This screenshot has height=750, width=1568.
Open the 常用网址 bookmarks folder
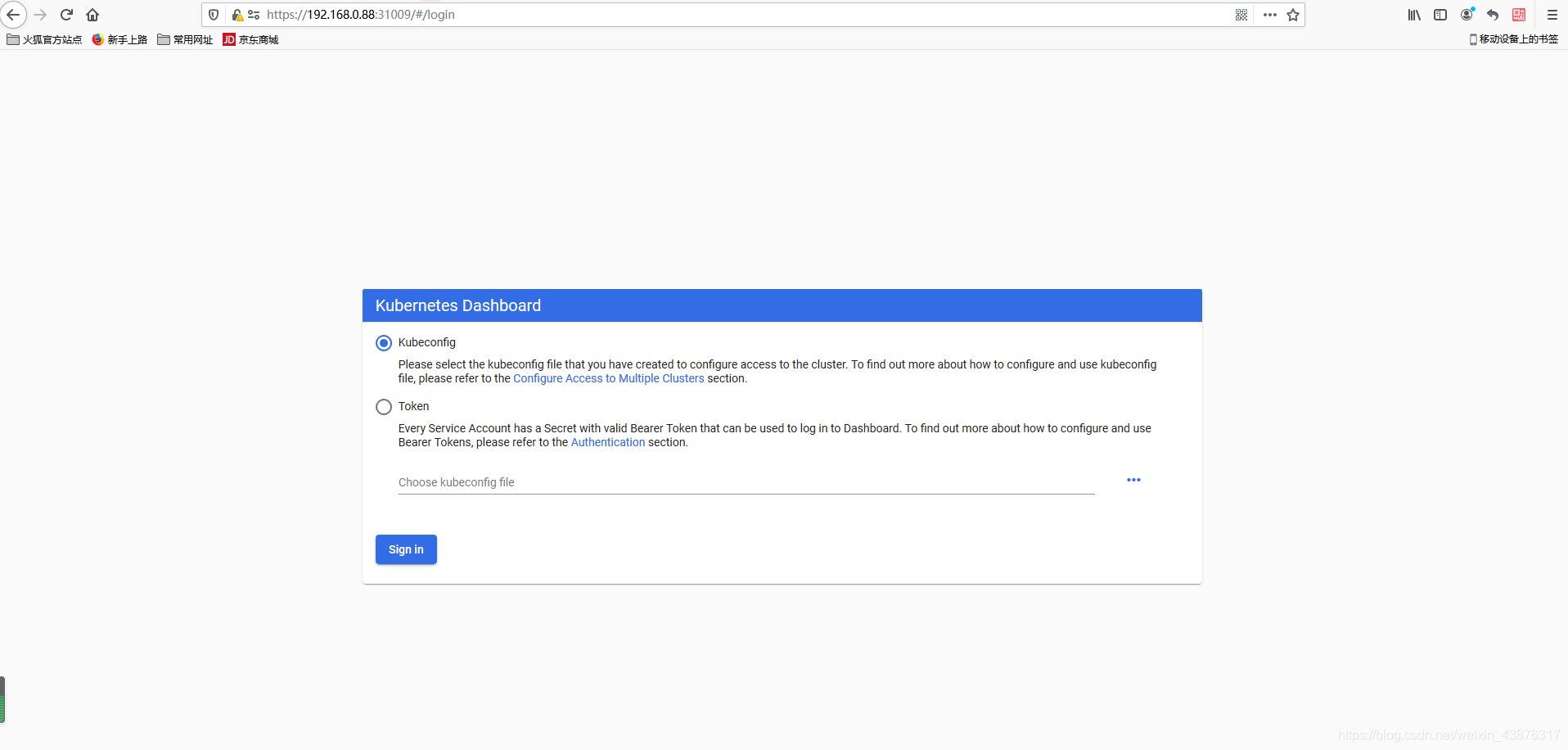coord(185,39)
